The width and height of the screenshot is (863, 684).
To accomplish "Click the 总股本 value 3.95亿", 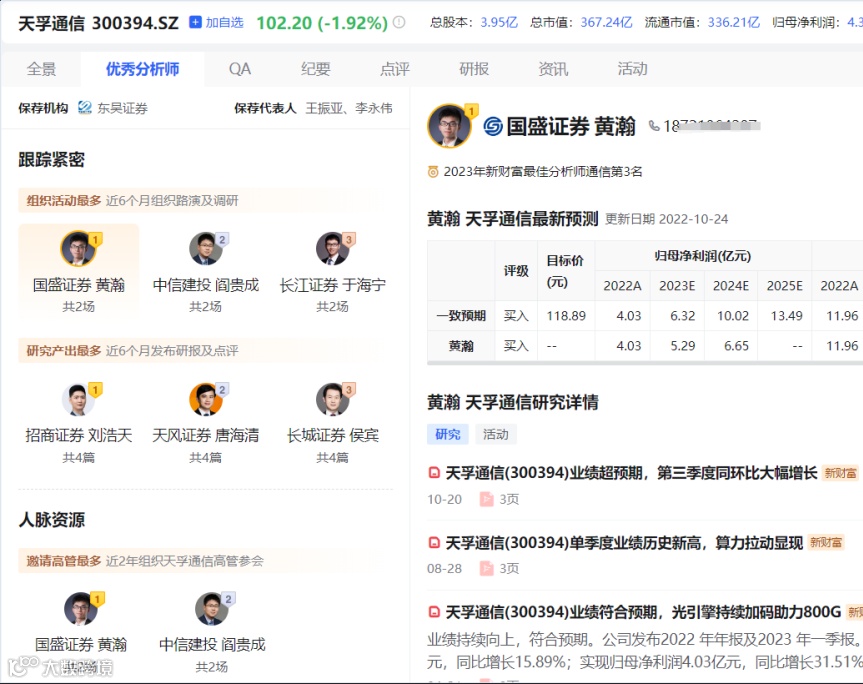I will click(x=499, y=23).
